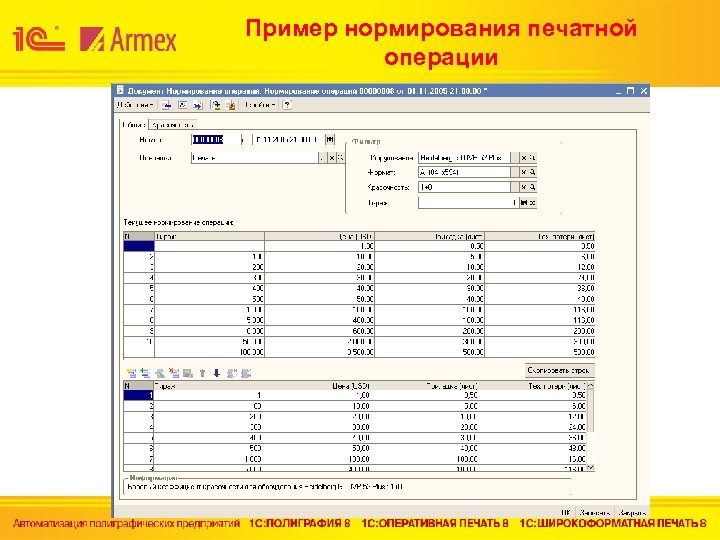This screenshot has height=540, width=720.
Task: Click the Цена (USD) column header in the upper table
Action: [320, 236]
